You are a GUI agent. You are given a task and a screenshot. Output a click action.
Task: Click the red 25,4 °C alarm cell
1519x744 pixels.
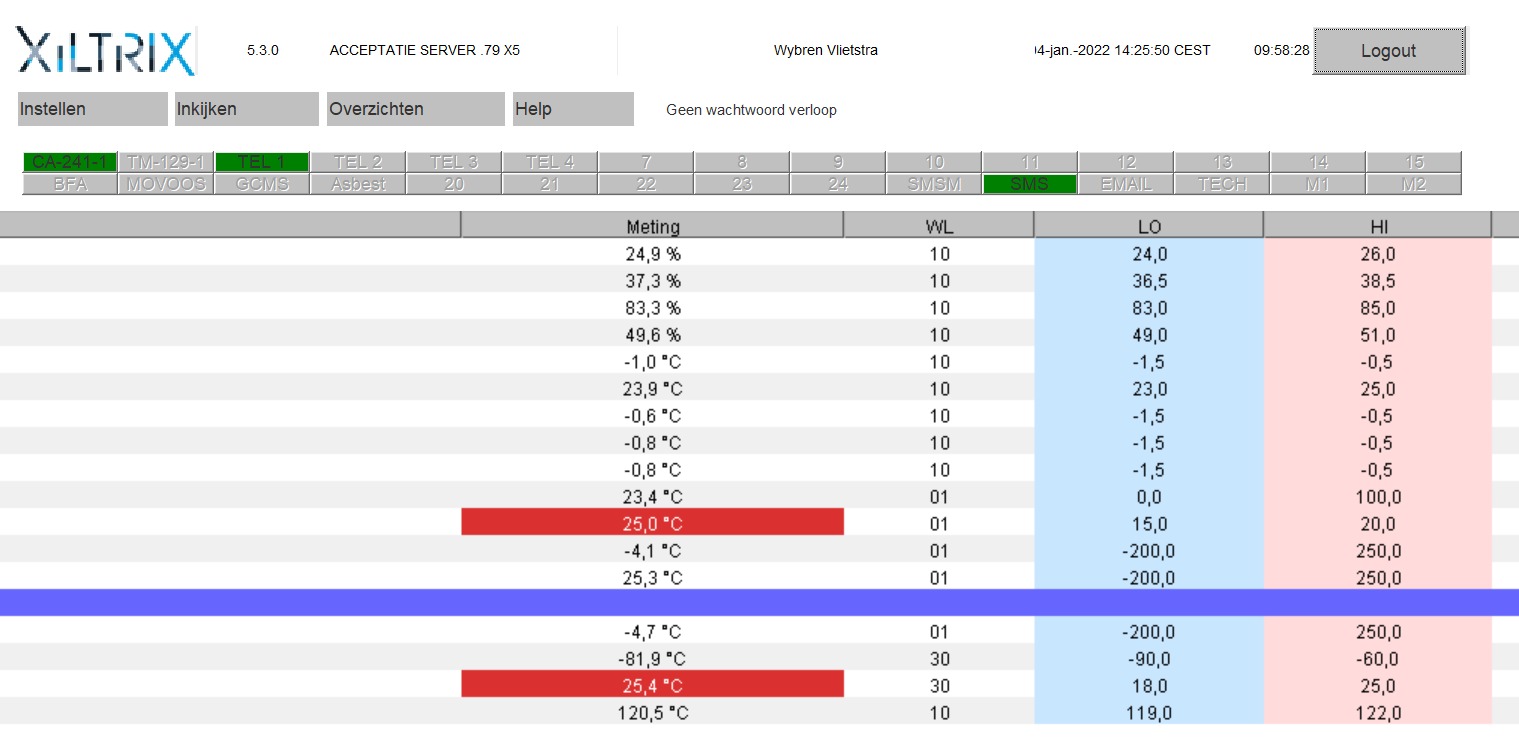point(652,684)
